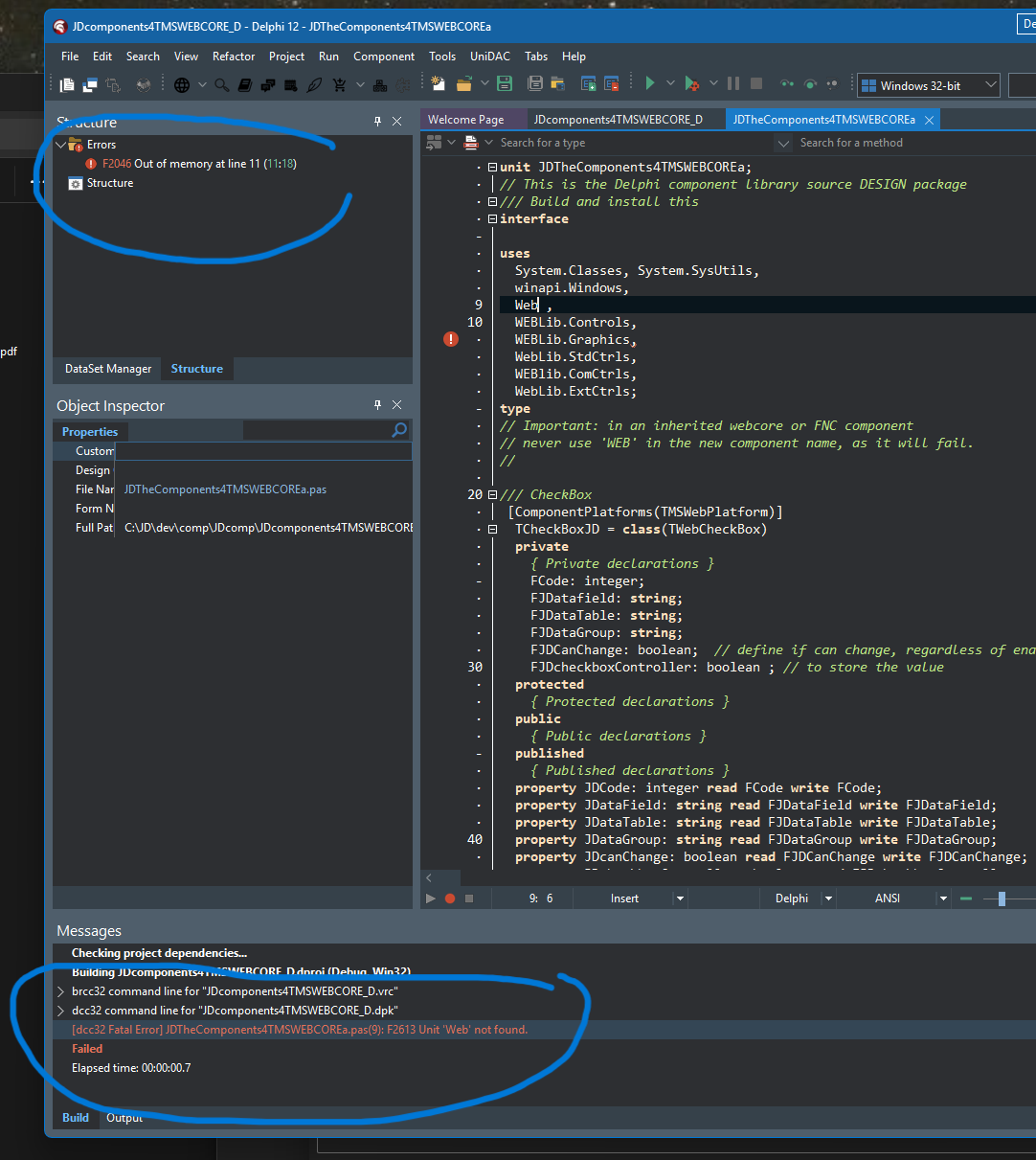The width and height of the screenshot is (1036, 1160).
Task: Expand the brcc32 command line message
Action: (x=62, y=991)
